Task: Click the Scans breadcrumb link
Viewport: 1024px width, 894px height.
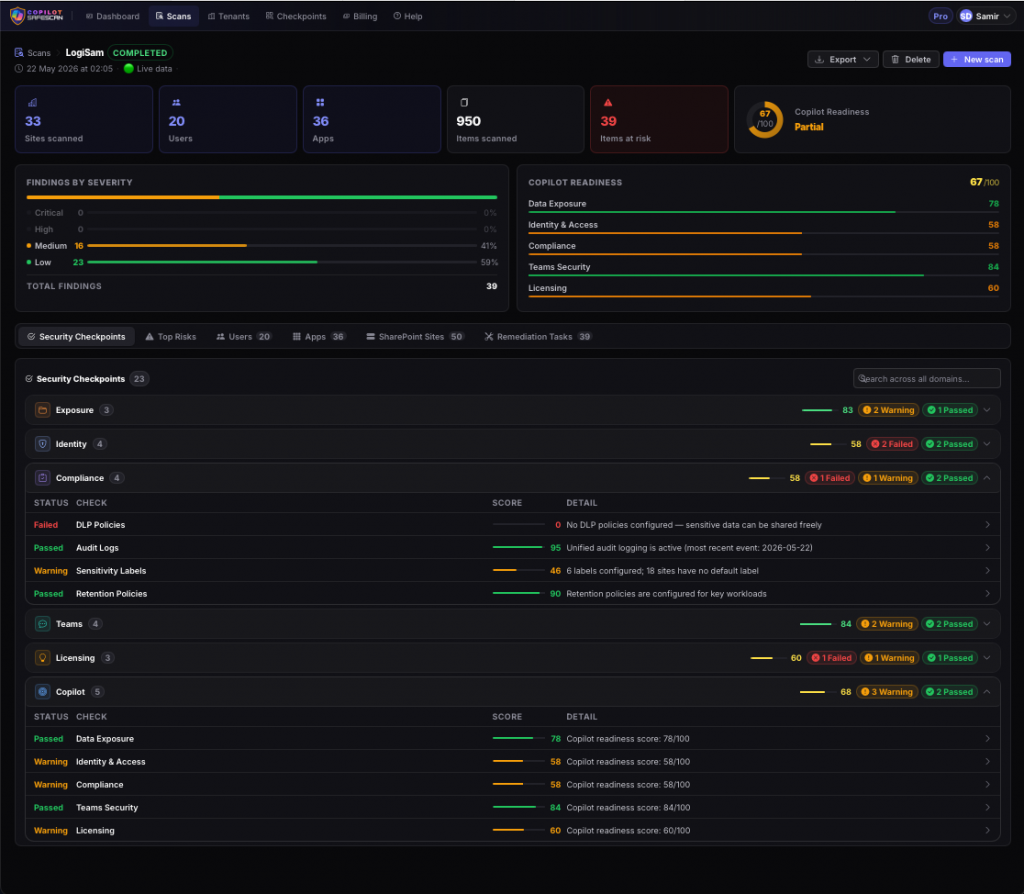Action: (x=39, y=53)
